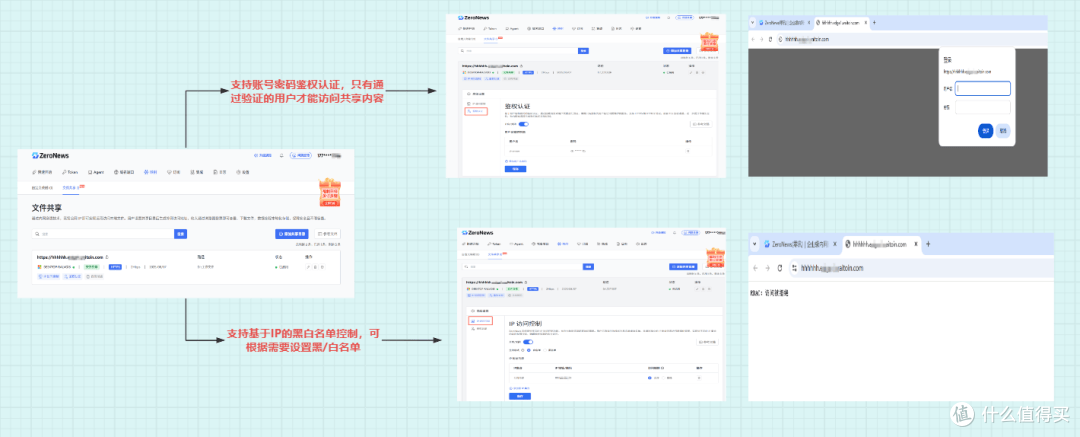Image resolution: width=1080 pixels, height=437 pixels.
Task: Open the reference document button in 鉴权认证 panel
Action: (x=700, y=124)
